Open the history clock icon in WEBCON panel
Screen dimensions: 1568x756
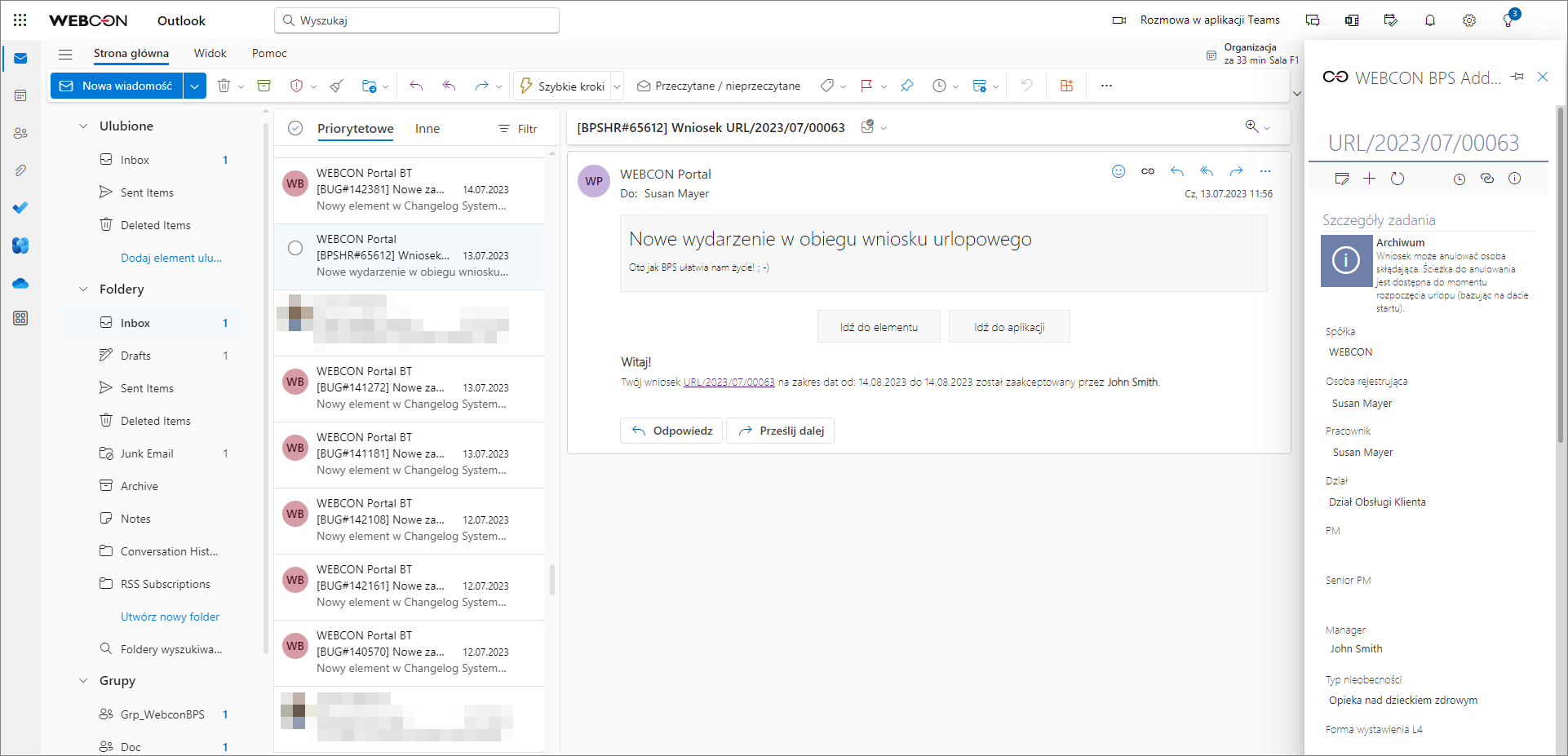1459,179
